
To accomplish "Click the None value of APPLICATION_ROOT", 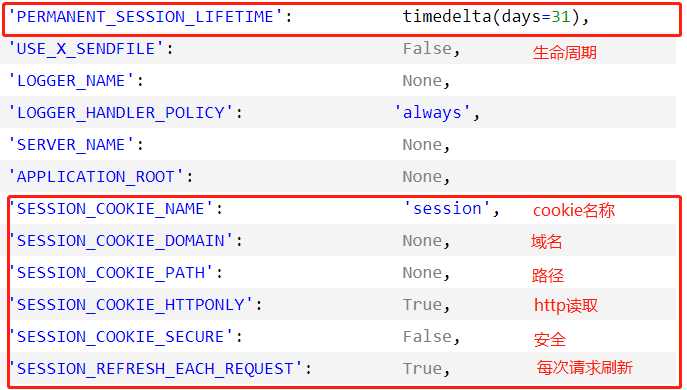I will [422, 177].
